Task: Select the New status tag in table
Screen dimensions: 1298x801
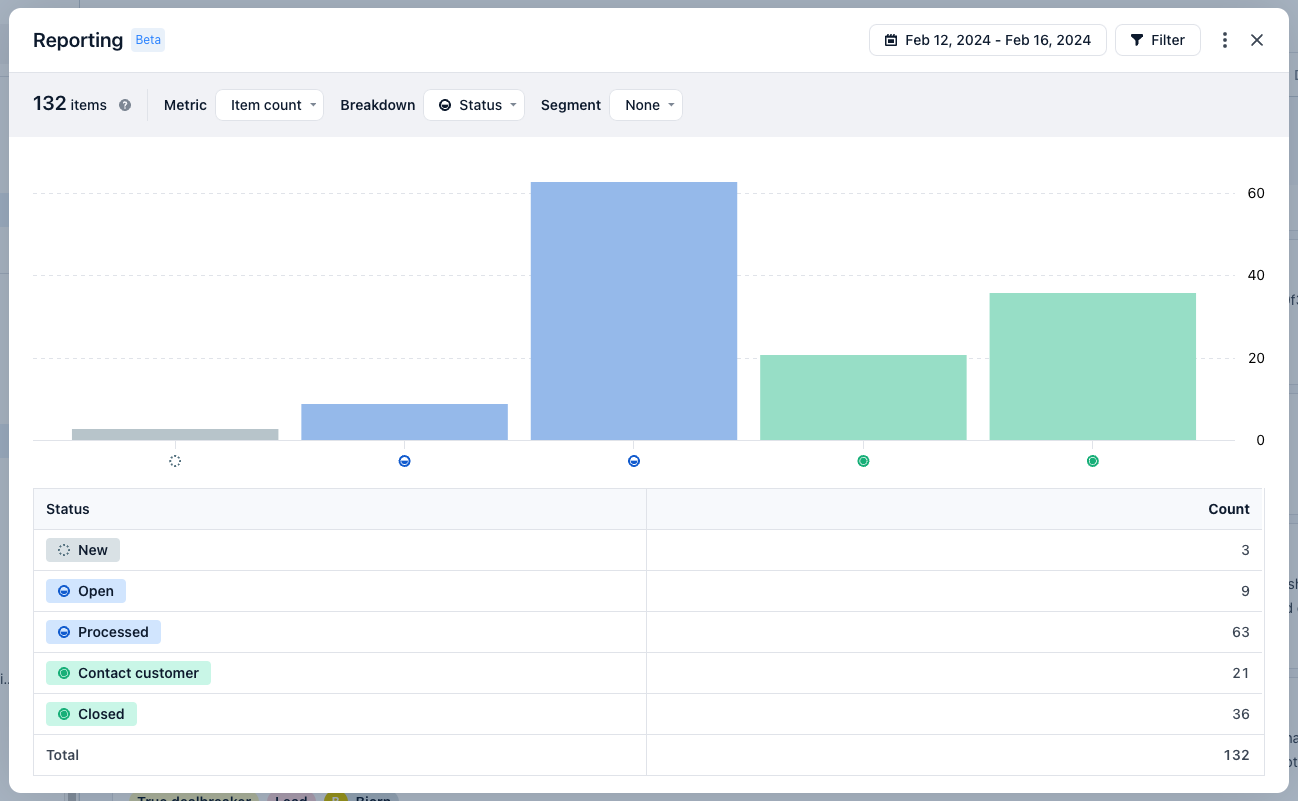Action: (x=83, y=550)
